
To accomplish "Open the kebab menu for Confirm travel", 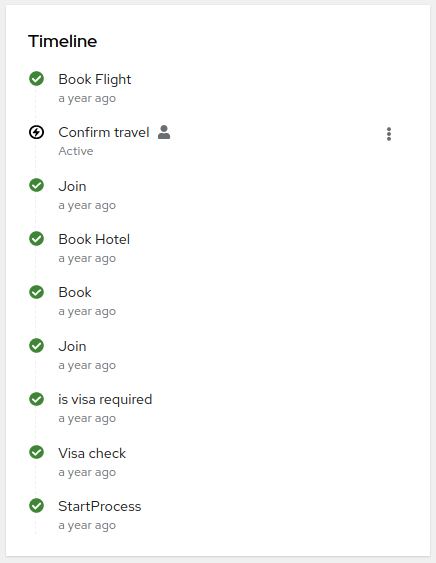I will [389, 134].
